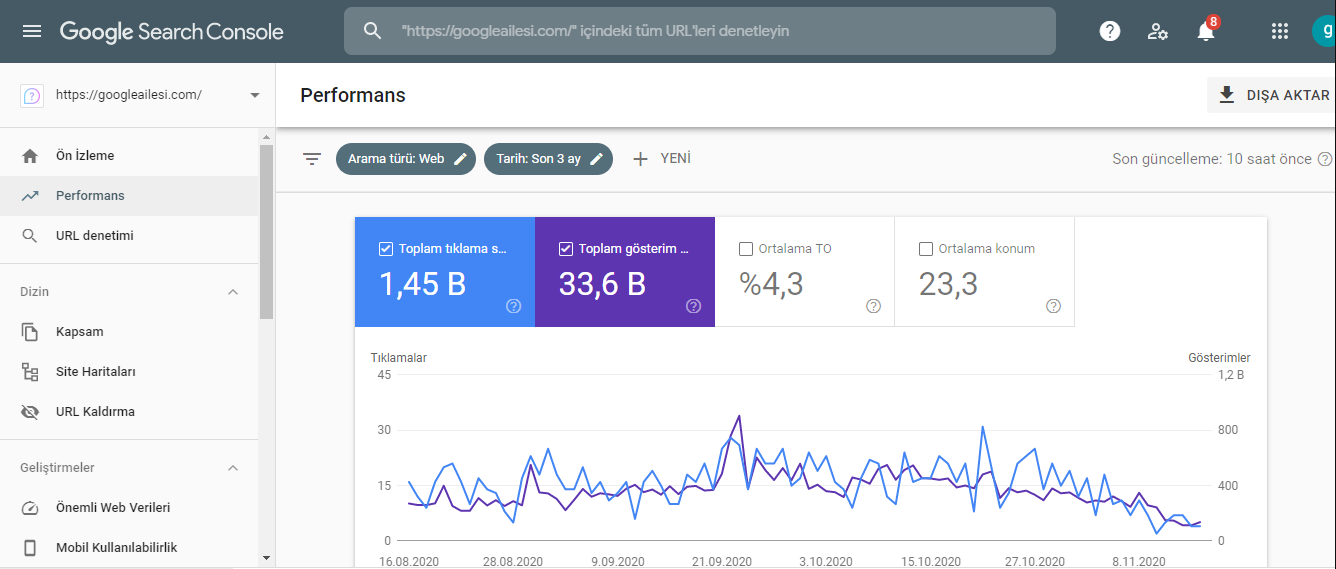
Task: Click the URL denetimi magnifier icon
Action: 30,236
